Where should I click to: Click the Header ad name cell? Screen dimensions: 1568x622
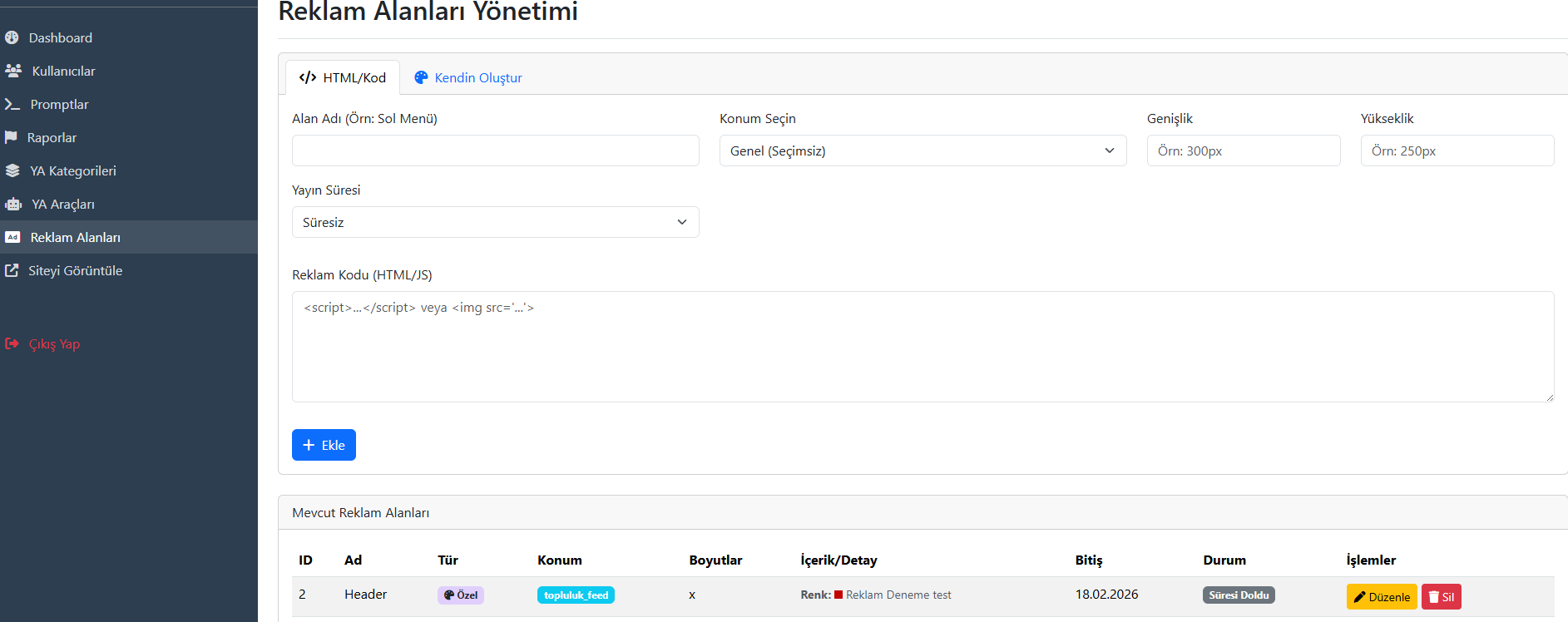[x=365, y=595]
